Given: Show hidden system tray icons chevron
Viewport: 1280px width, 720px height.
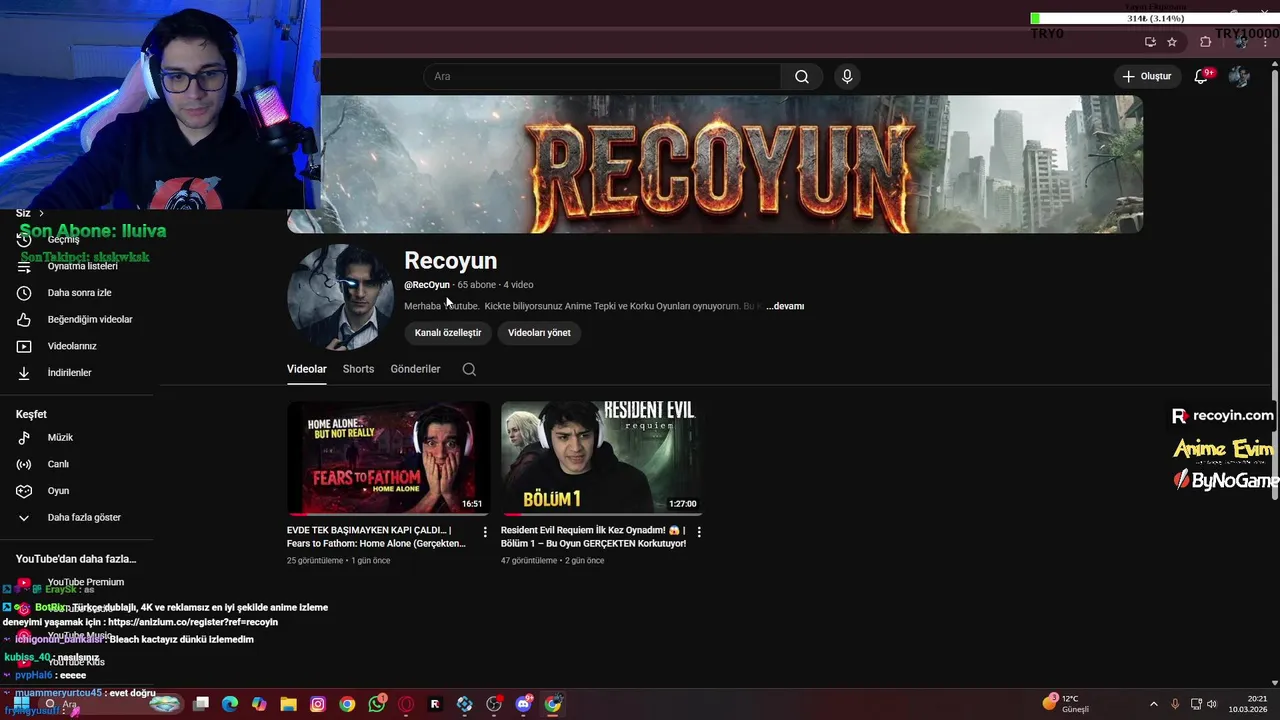Looking at the screenshot, I should 1153,704.
